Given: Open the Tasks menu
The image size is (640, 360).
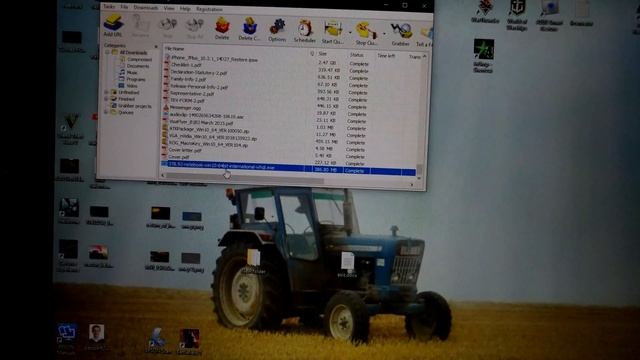Looking at the screenshot, I should (x=109, y=7).
